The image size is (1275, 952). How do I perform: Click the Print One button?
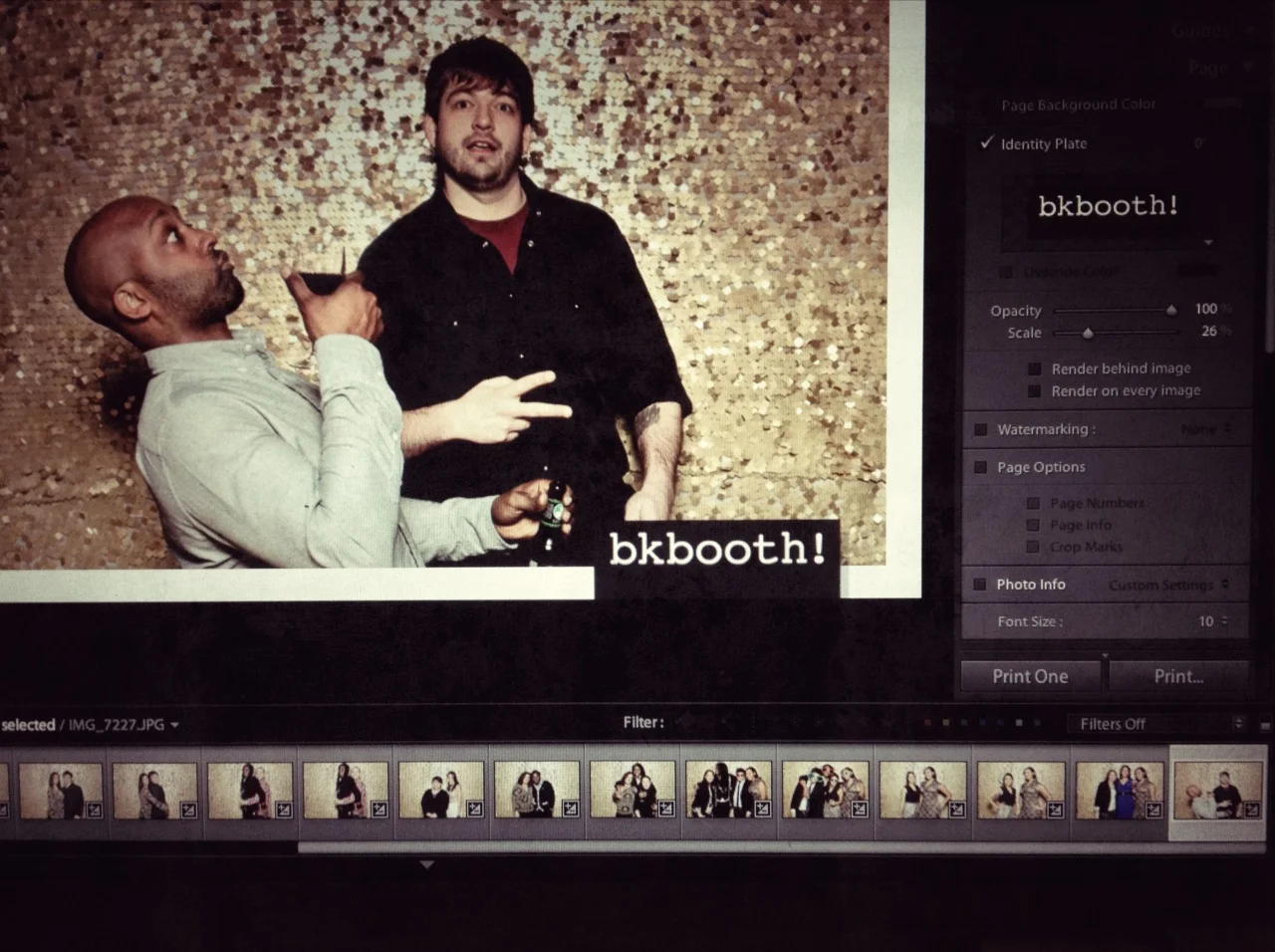1030,676
